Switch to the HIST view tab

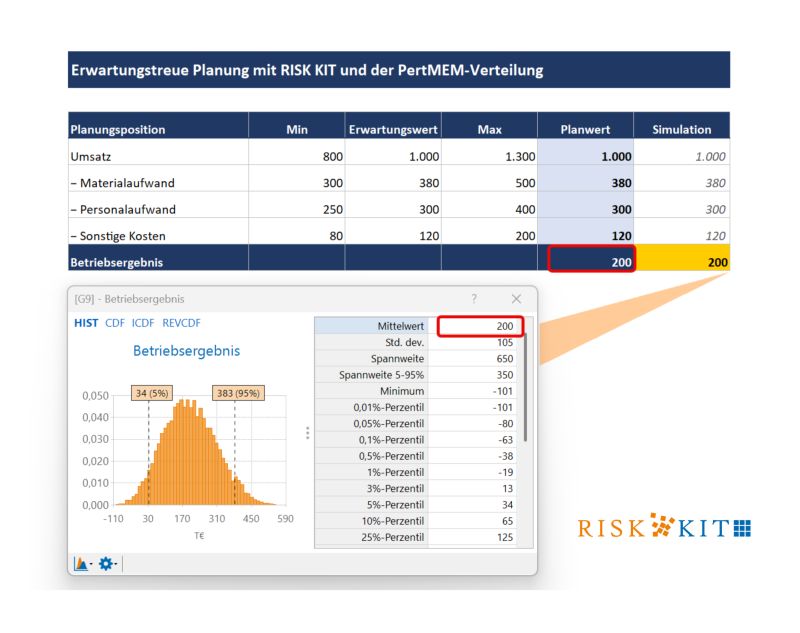click(86, 323)
